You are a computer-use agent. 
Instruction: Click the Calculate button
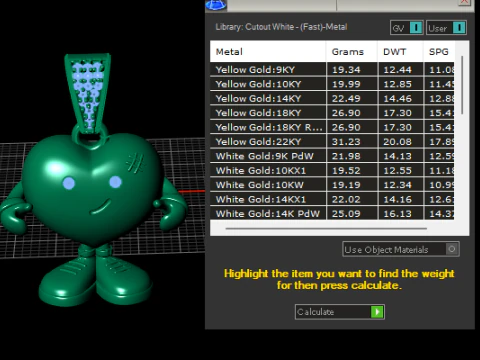tap(340, 312)
